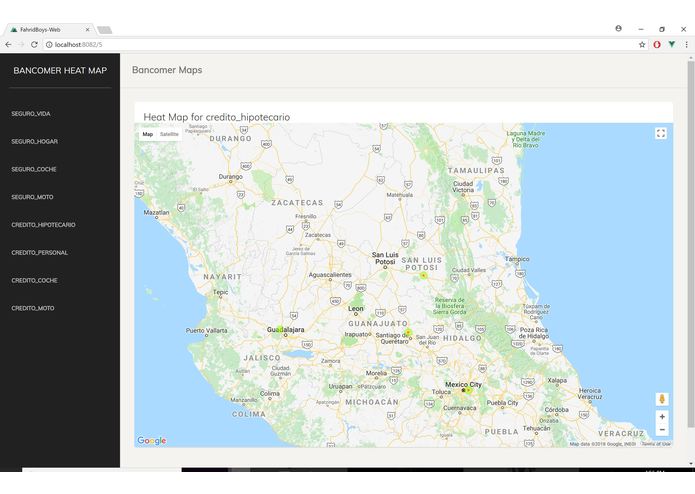Click the Mazatlan label on map
The width and height of the screenshot is (695, 494).
tap(156, 212)
